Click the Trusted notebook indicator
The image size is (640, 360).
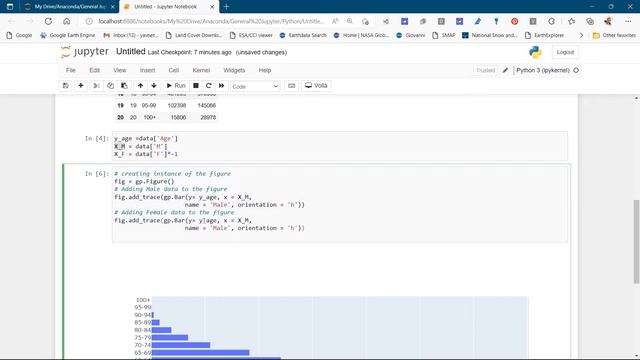pyautogui.click(x=485, y=70)
